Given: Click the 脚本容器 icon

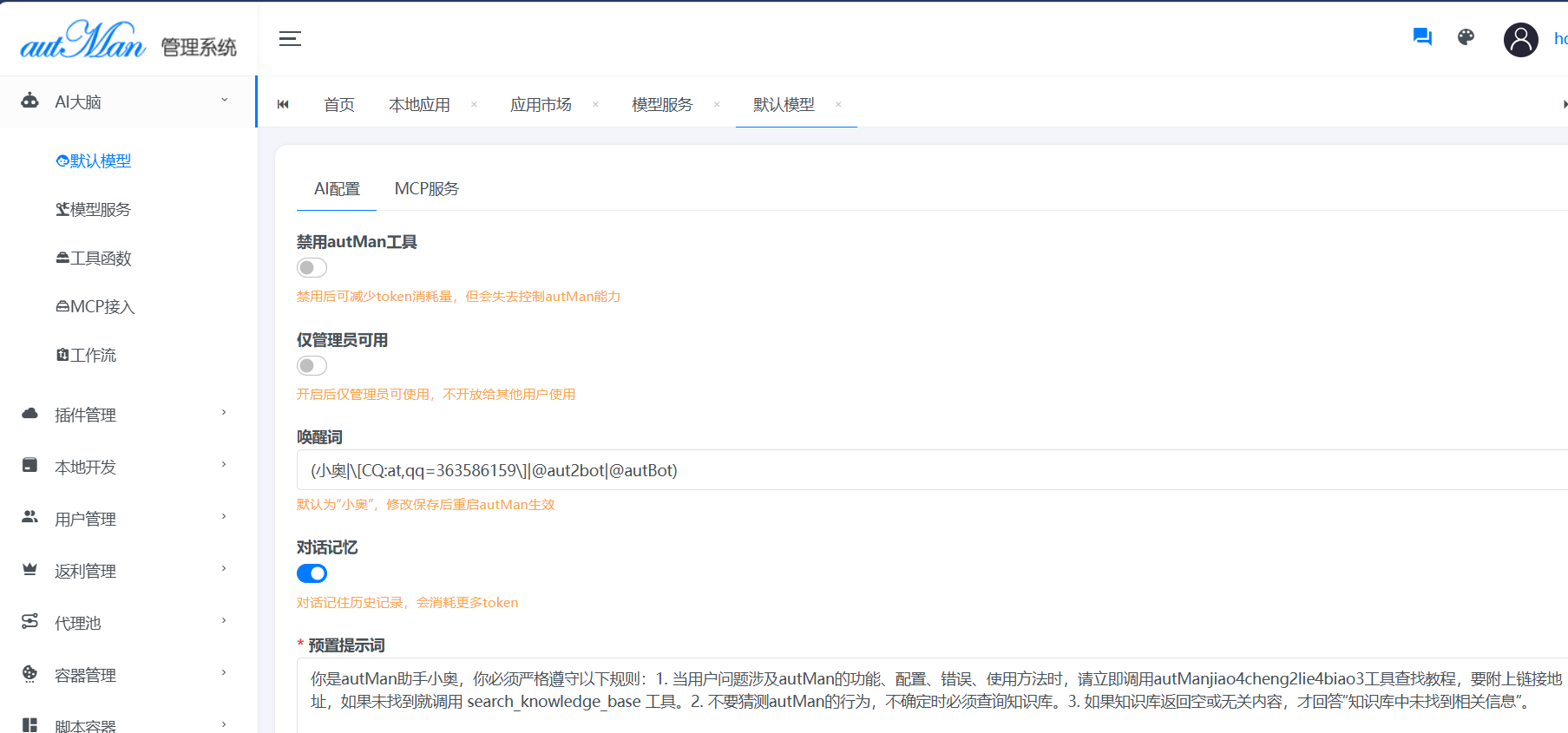Looking at the screenshot, I should pyautogui.click(x=30, y=725).
